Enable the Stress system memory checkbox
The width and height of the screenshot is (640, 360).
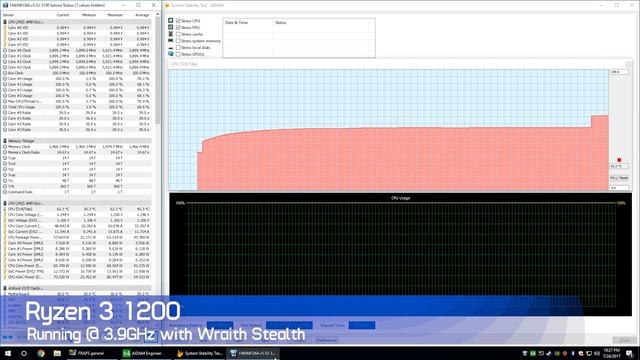click(178, 40)
